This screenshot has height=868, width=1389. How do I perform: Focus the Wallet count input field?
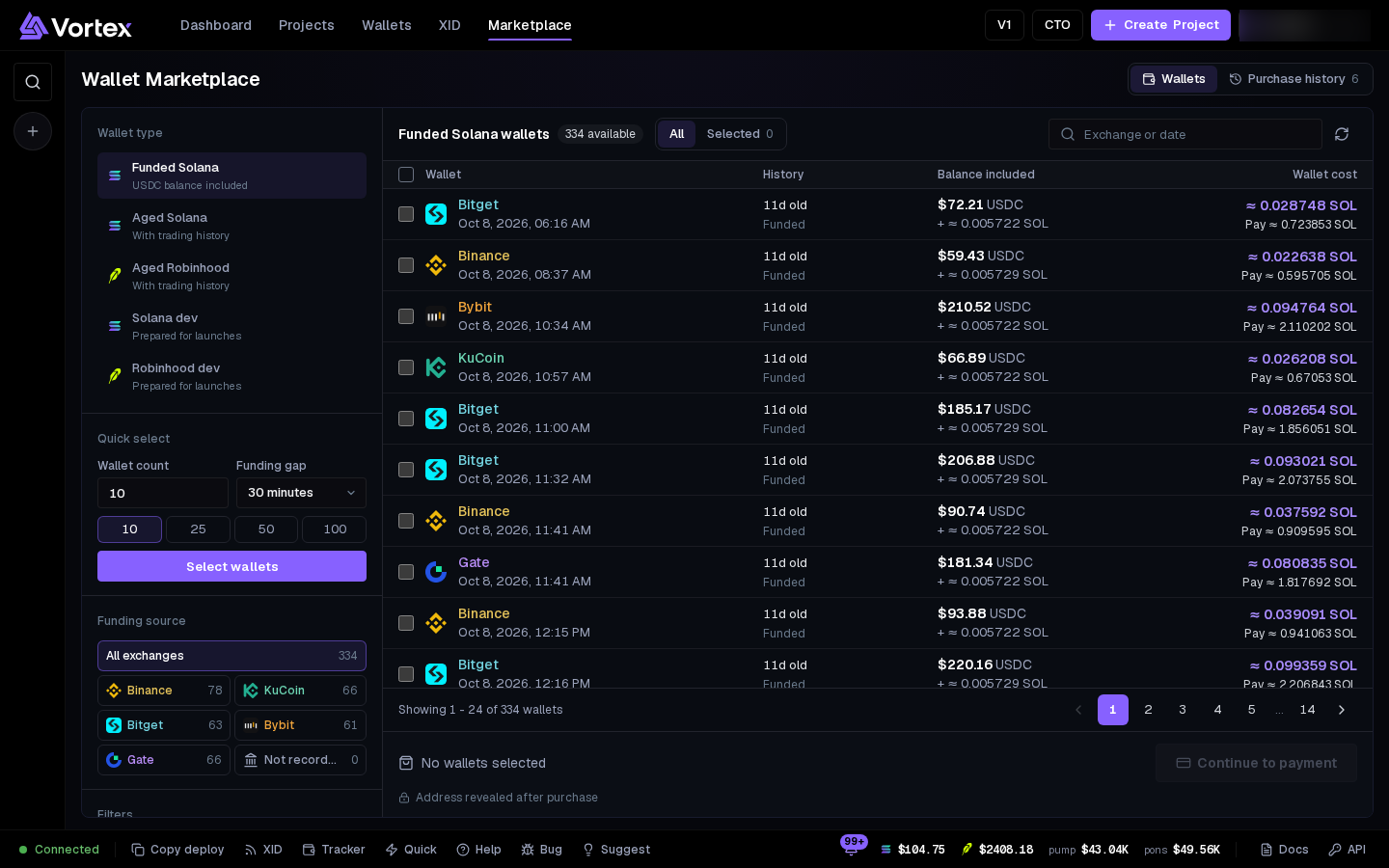pos(163,493)
